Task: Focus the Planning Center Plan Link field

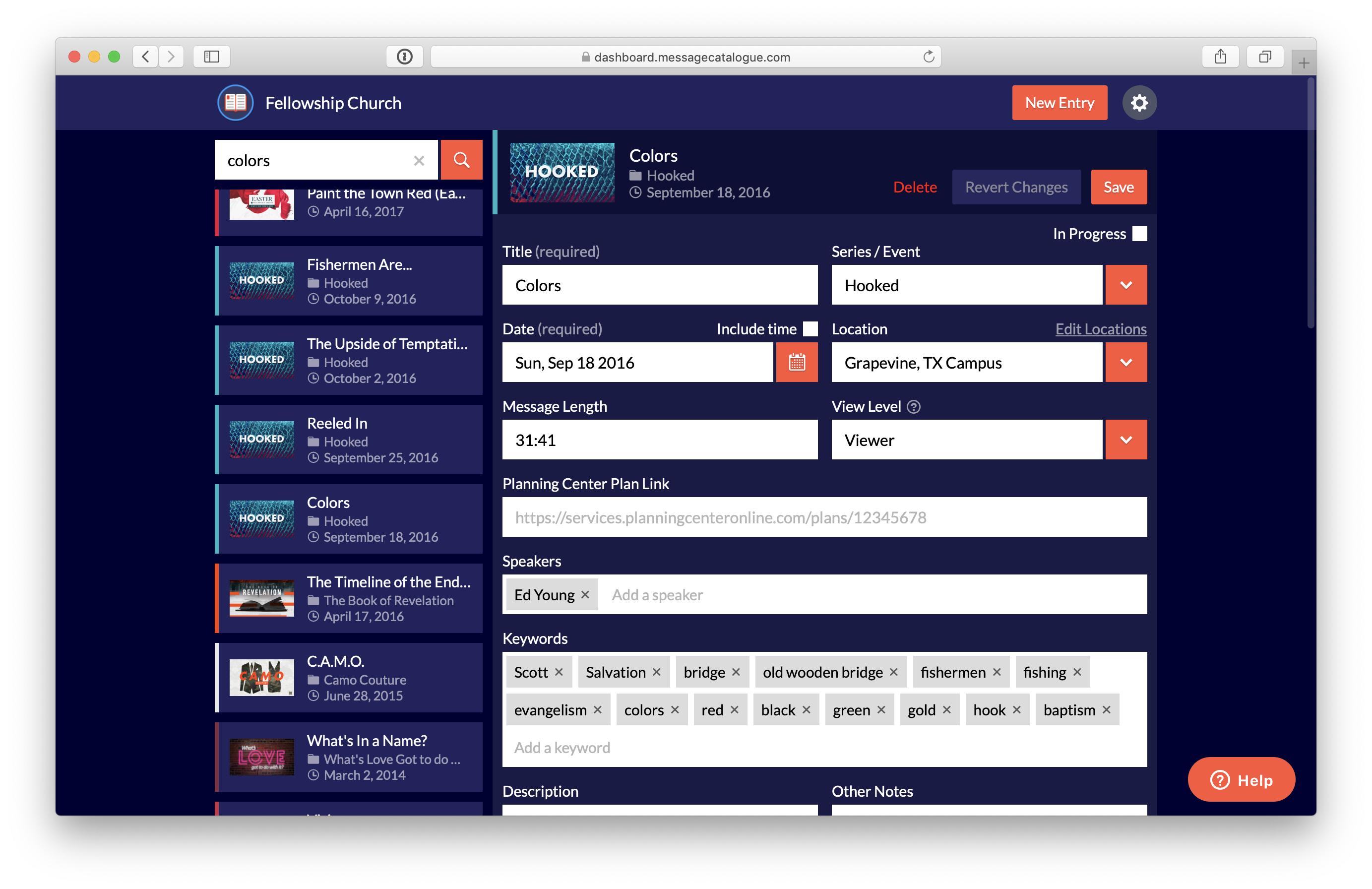Action: [x=824, y=517]
